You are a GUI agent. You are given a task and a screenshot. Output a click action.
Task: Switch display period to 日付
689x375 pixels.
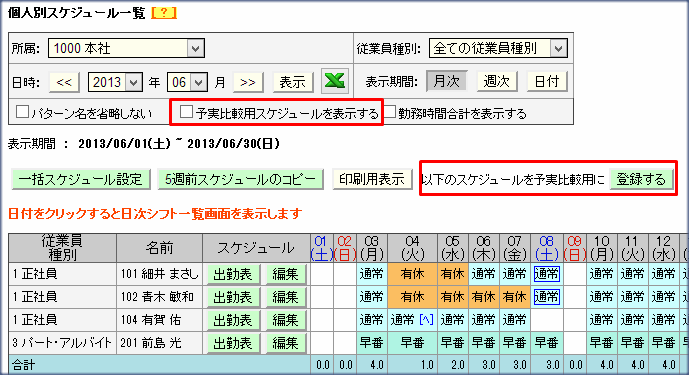coord(547,81)
